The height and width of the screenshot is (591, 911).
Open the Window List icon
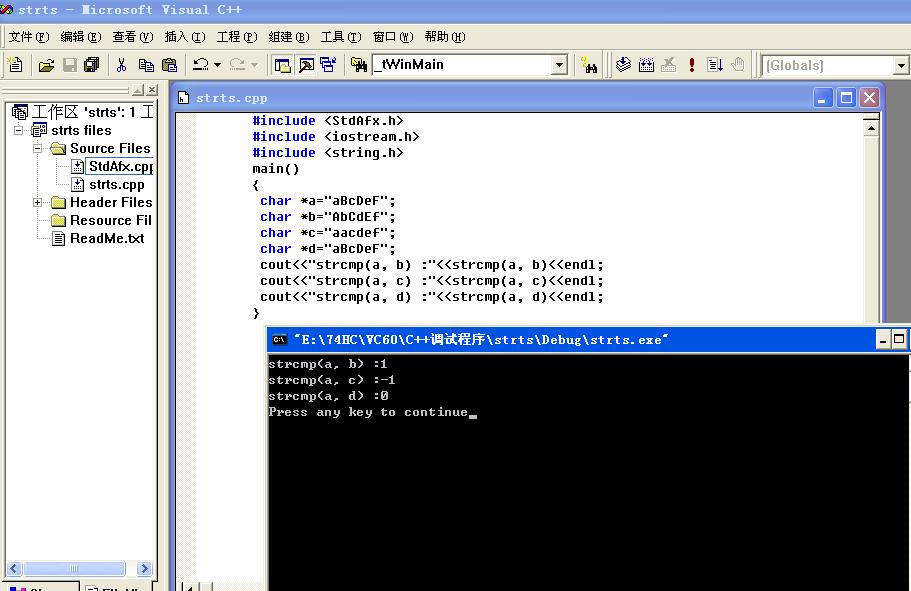click(x=328, y=65)
